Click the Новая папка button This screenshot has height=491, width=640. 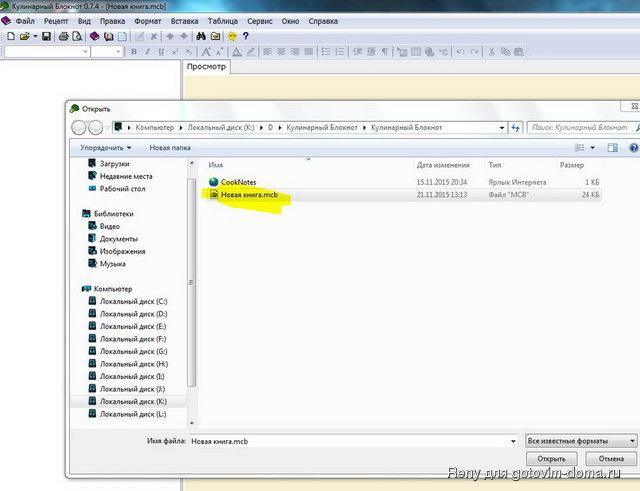click(170, 148)
